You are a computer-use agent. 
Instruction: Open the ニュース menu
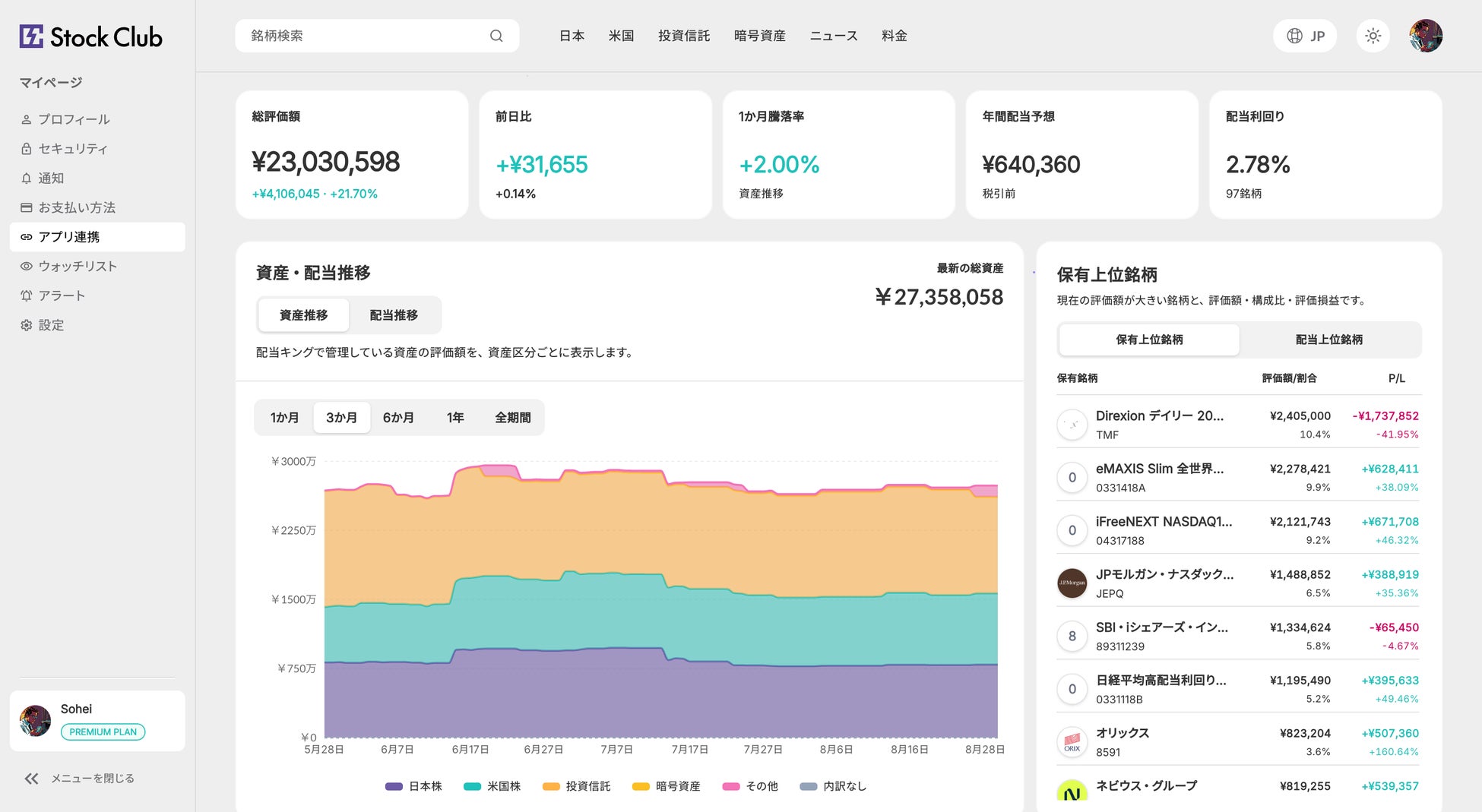point(834,36)
